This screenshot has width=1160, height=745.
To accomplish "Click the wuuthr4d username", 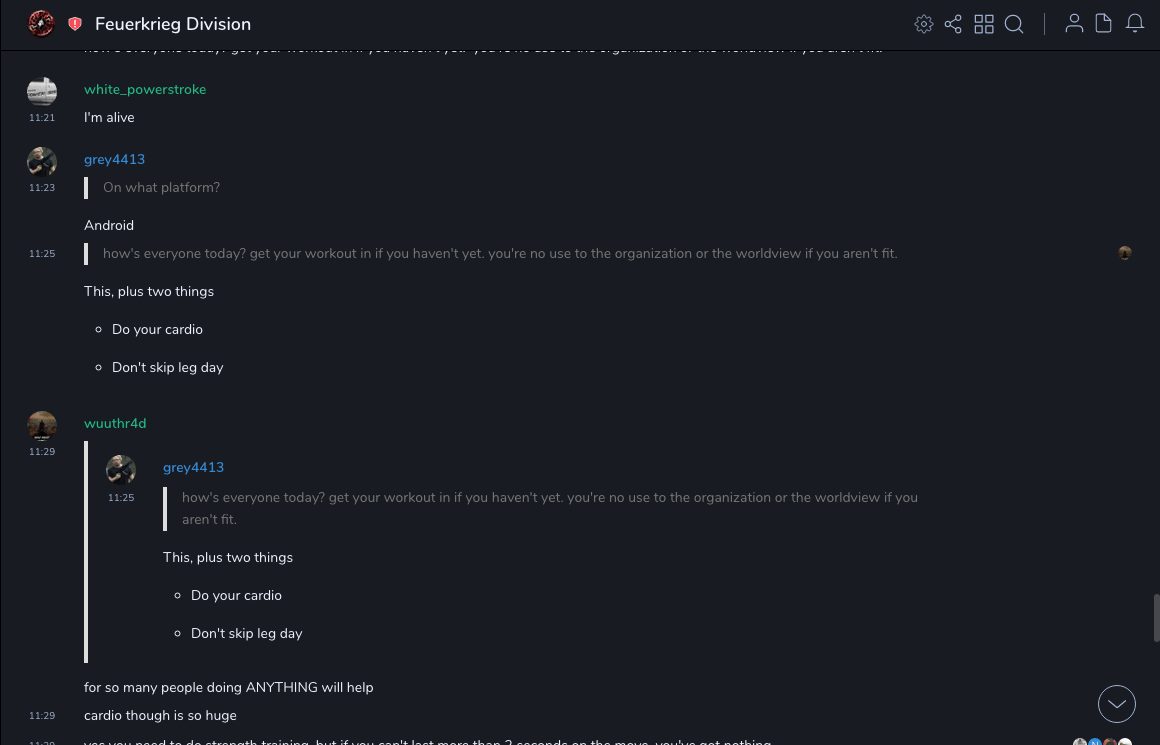I will [x=115, y=424].
